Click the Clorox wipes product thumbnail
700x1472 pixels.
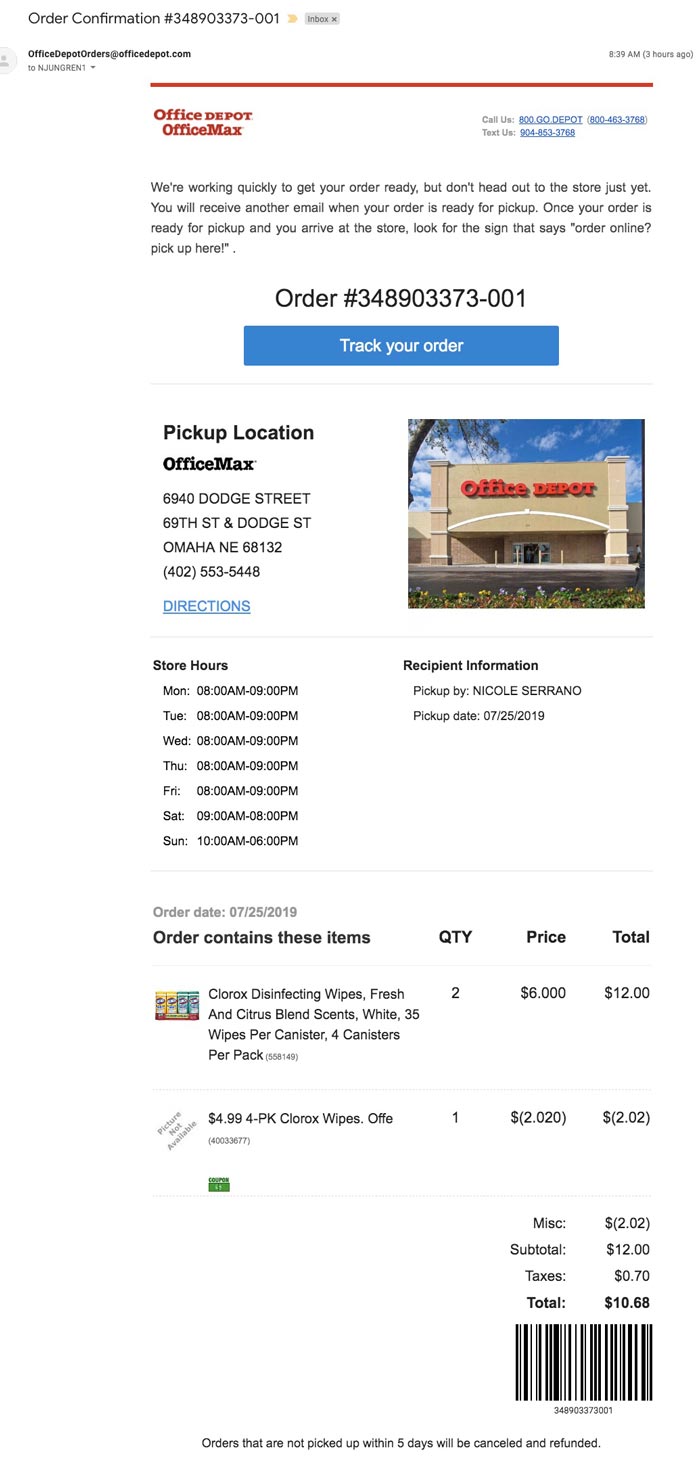(177, 1005)
